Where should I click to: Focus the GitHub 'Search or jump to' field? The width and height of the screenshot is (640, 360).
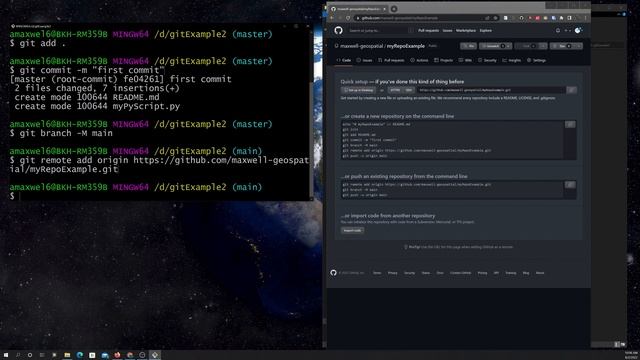[380, 31]
